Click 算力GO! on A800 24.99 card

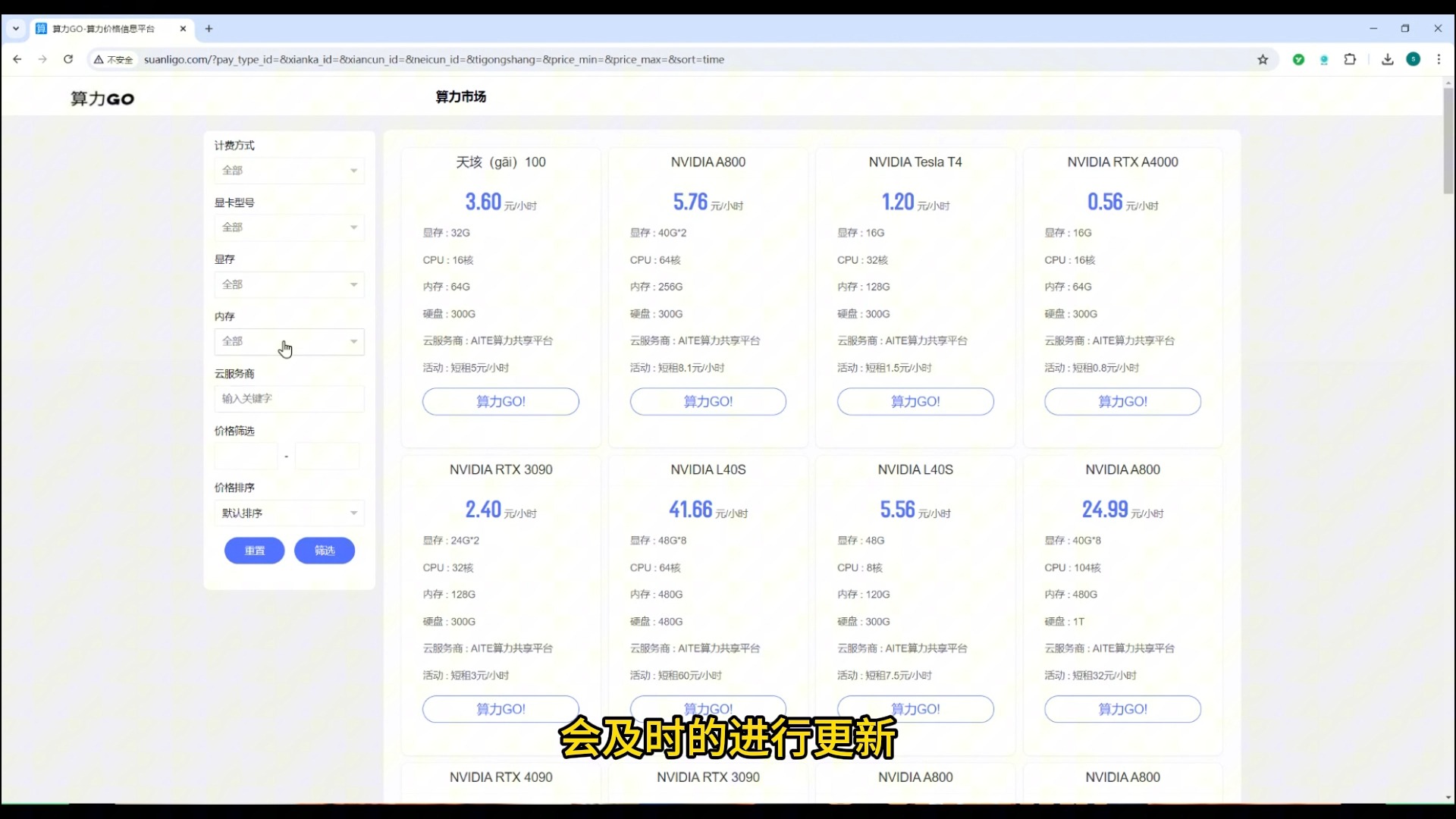tap(1123, 709)
